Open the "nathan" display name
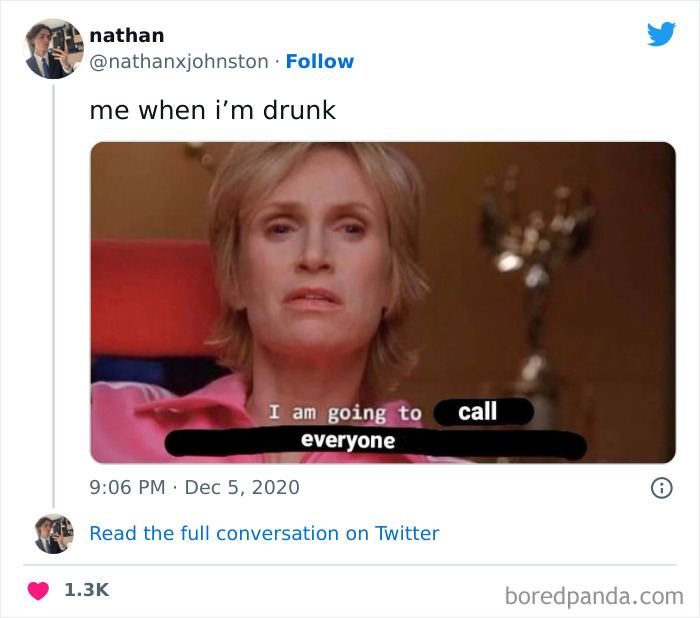The image size is (700, 618). coord(127,35)
